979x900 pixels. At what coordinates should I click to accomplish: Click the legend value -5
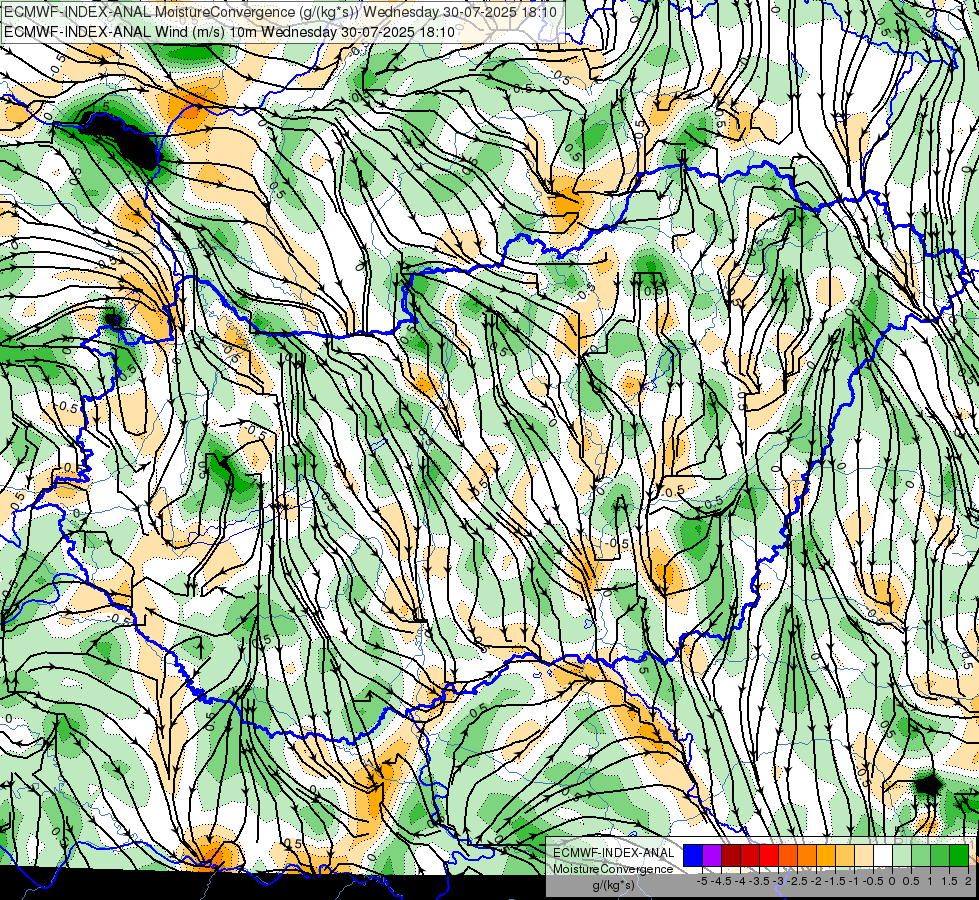click(702, 881)
